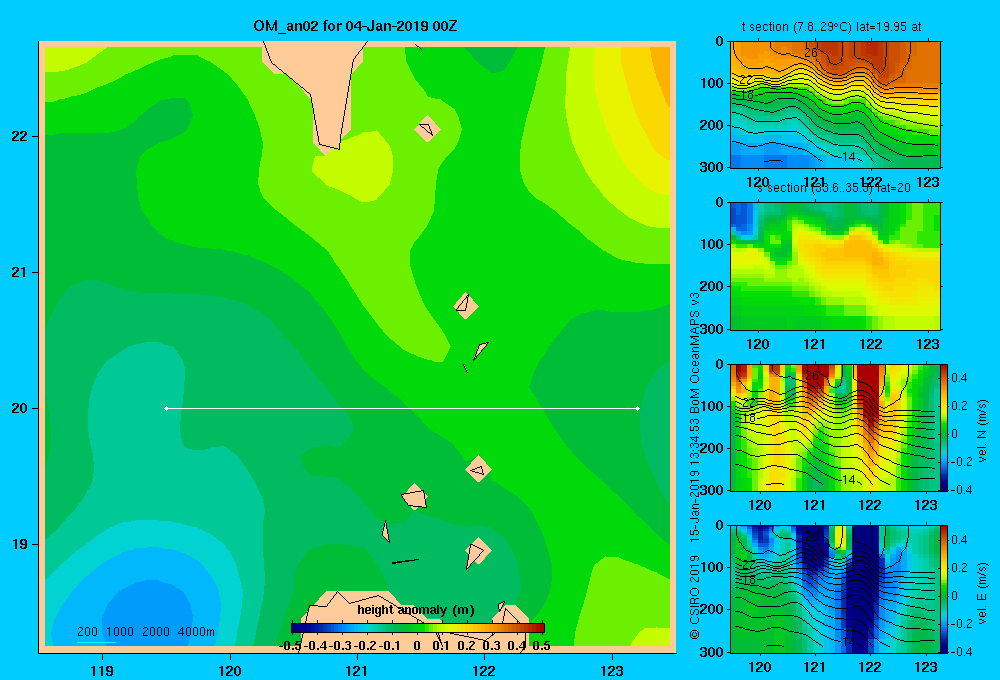This screenshot has width=1000, height=680.
Task: Click the 'vel. E (m/s)' vertical axis label
Action: pyautogui.click(x=982, y=592)
